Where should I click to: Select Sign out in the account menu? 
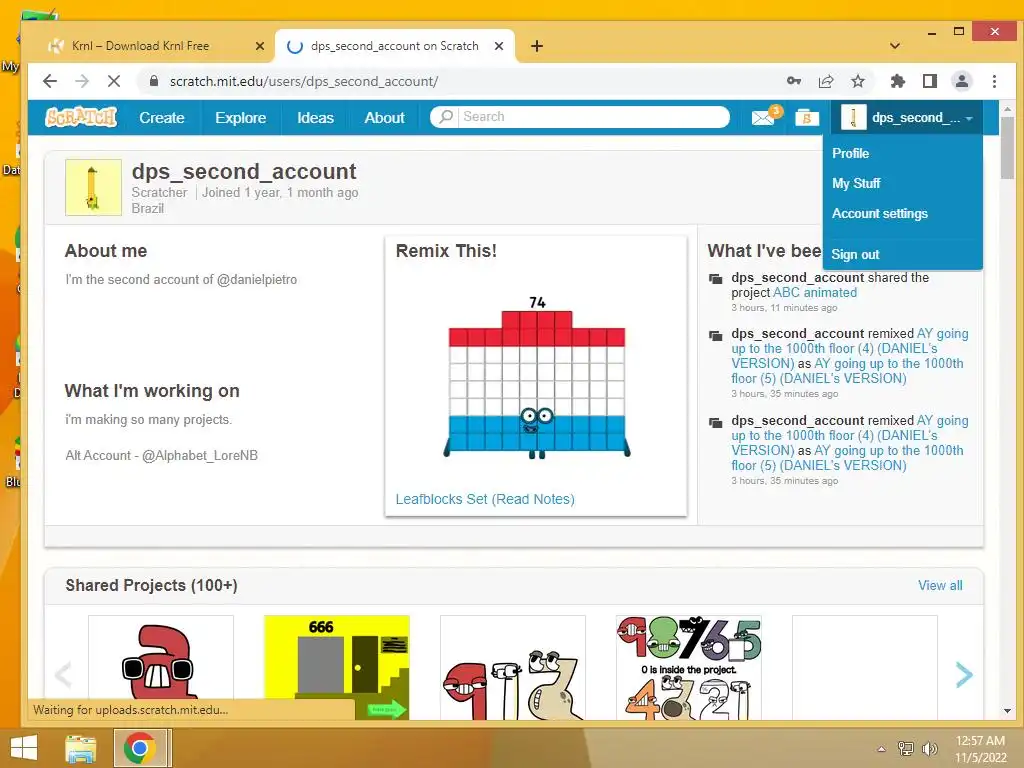pos(855,255)
